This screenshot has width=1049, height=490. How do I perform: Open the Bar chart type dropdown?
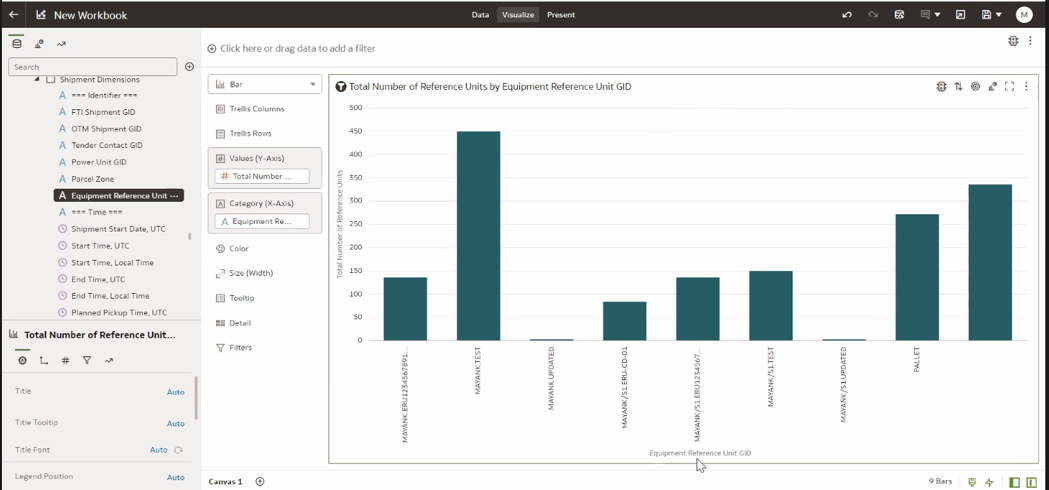(265, 85)
